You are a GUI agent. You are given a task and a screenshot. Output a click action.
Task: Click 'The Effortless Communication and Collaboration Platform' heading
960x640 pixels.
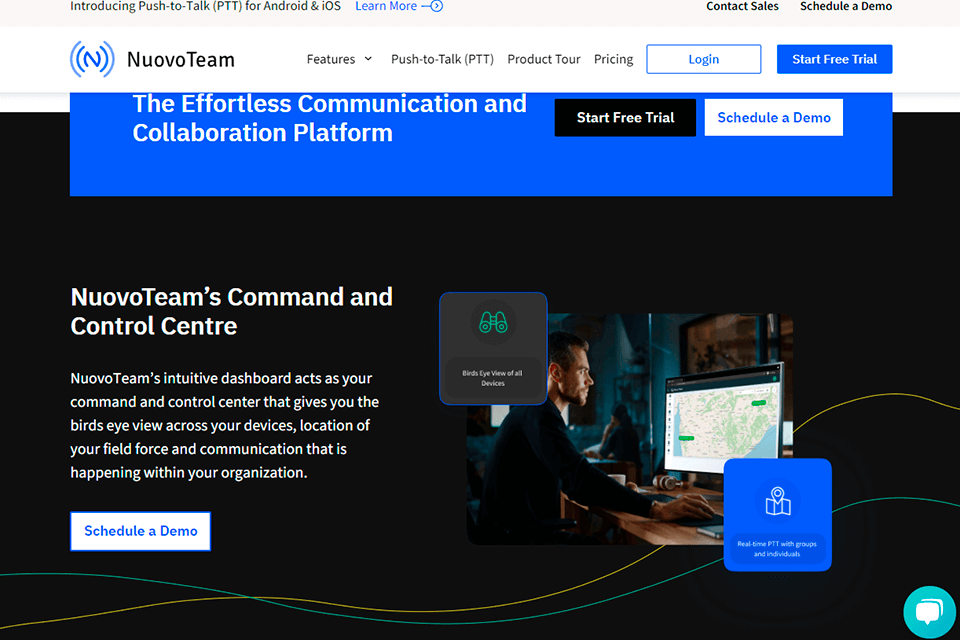coord(329,118)
